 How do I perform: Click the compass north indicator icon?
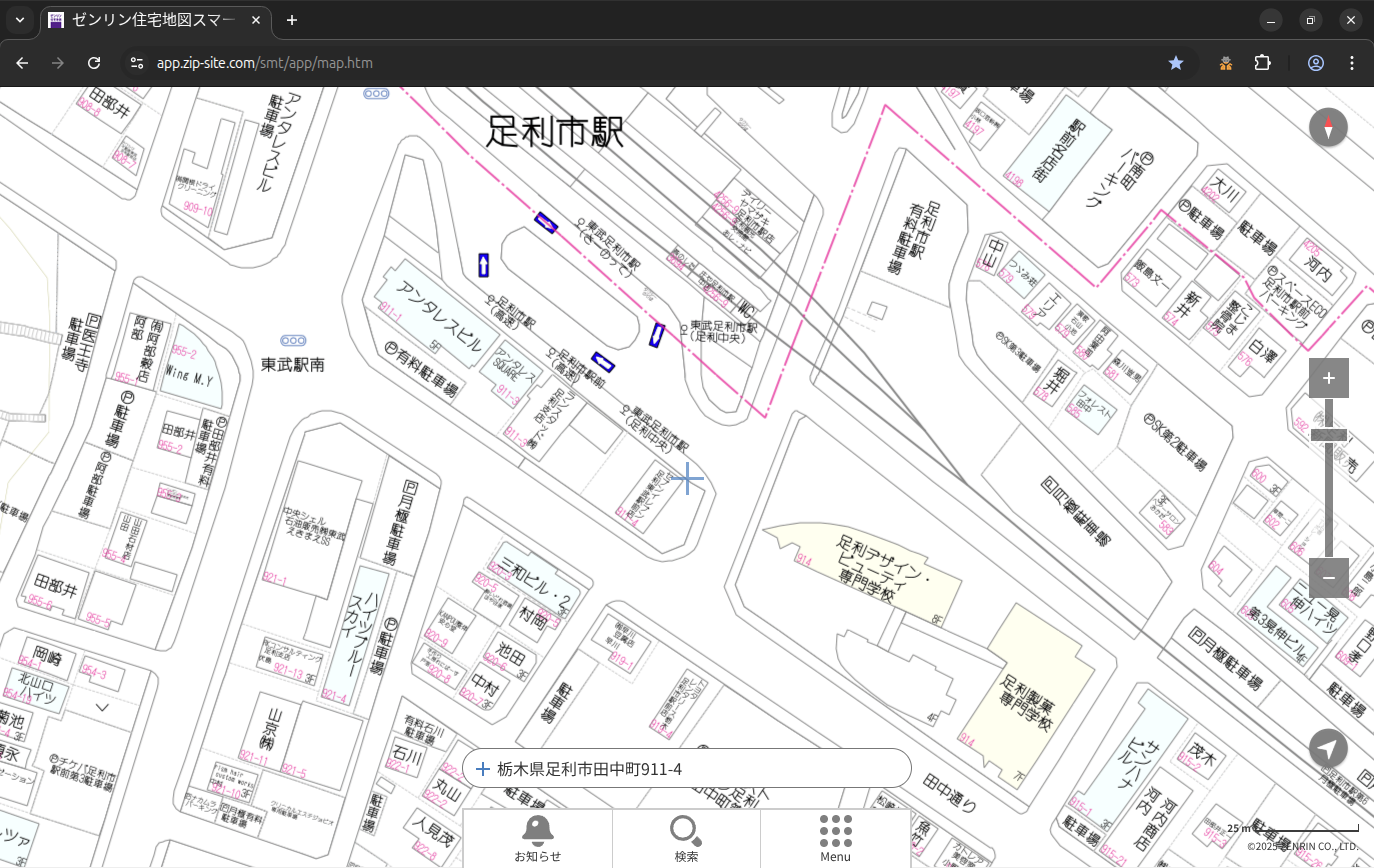tap(1328, 127)
